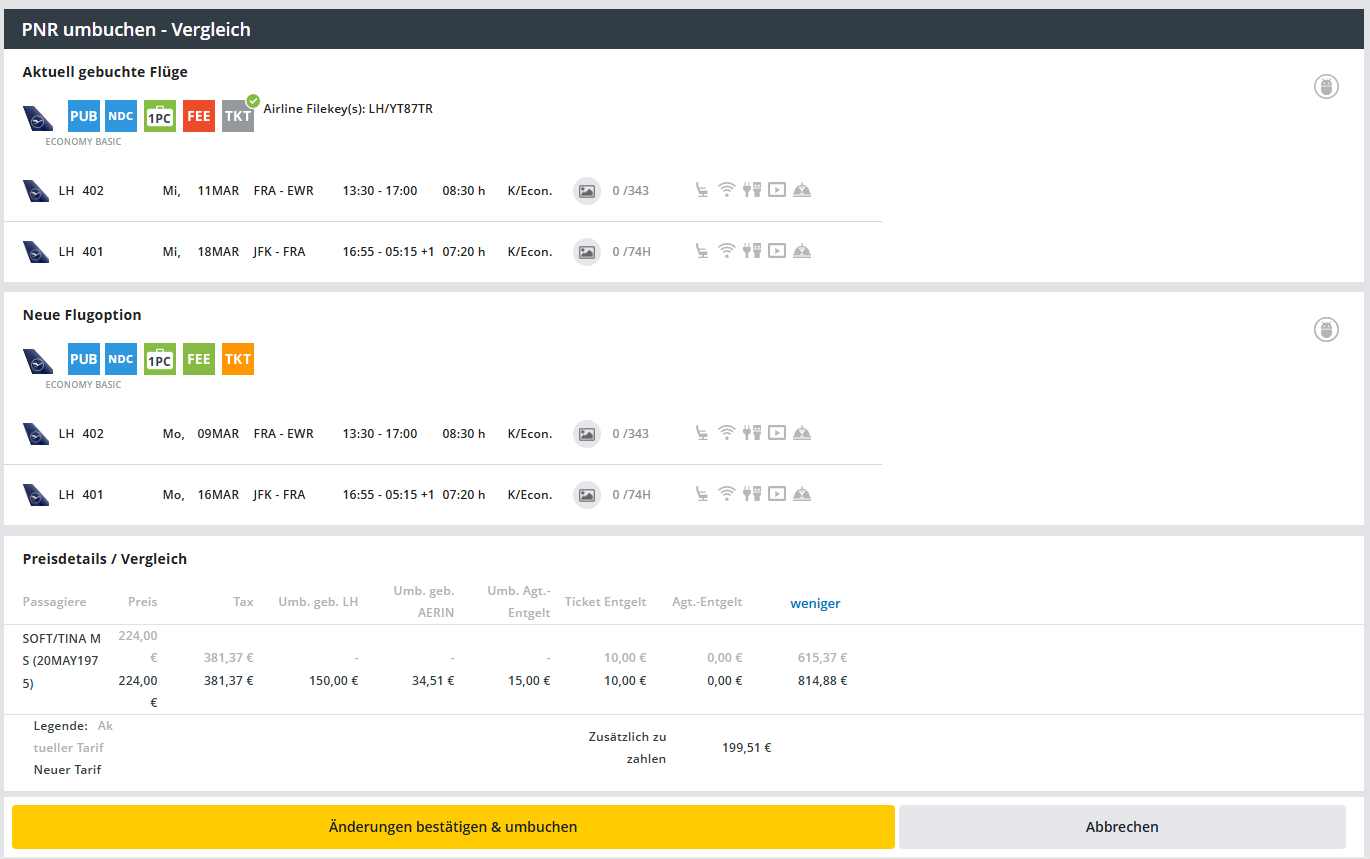Click the gray TKT badge with green checkmark

[238, 116]
